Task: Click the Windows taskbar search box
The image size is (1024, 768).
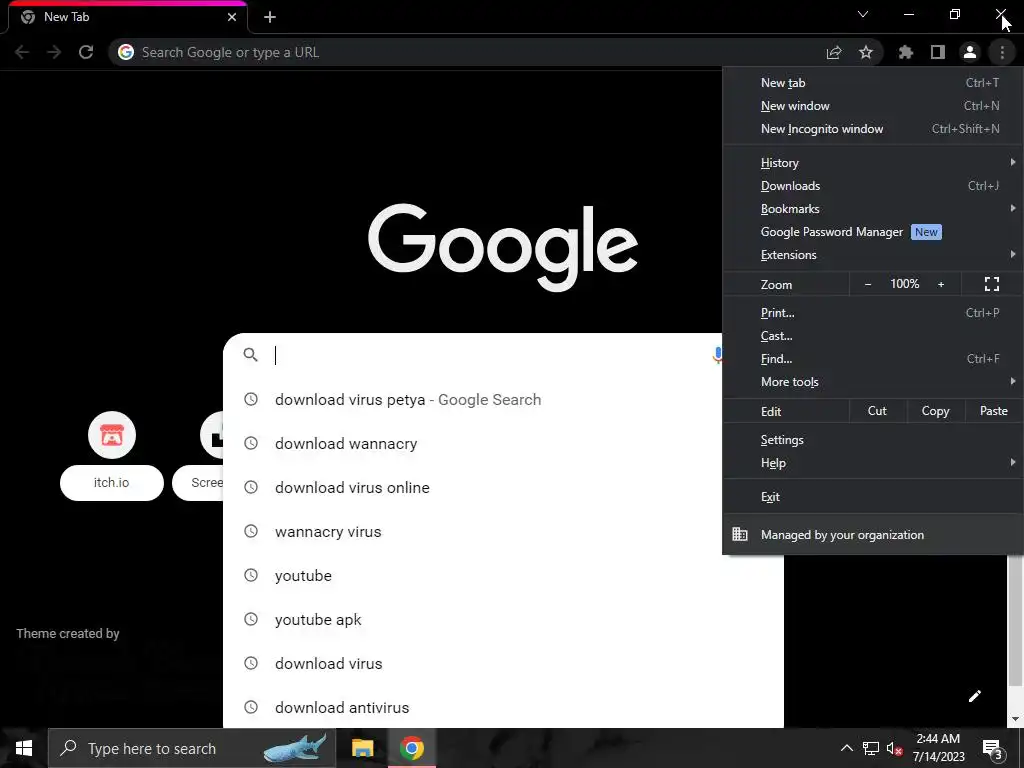Action: coord(192,748)
